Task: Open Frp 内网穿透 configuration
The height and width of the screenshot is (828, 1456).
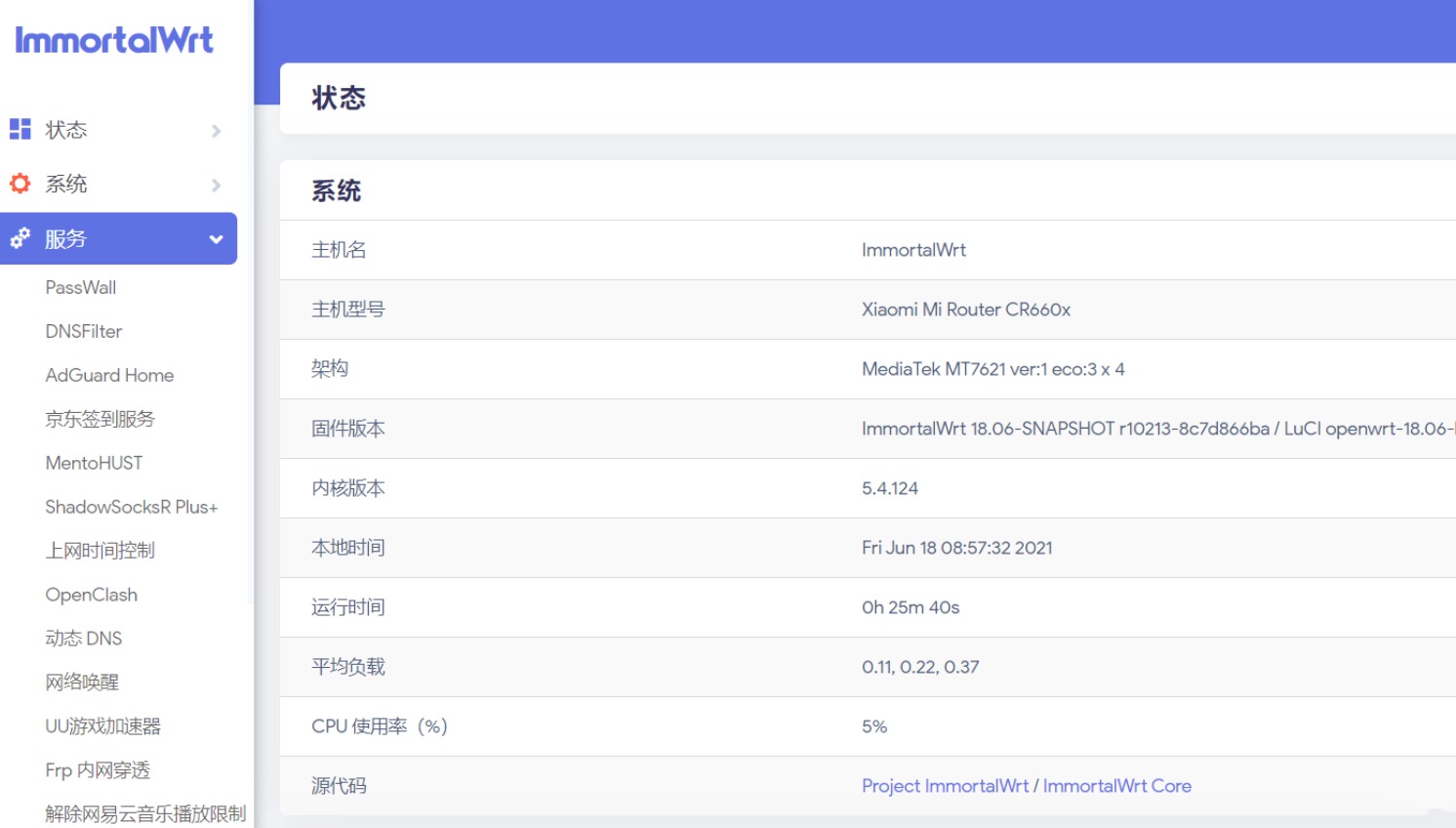Action: [x=96, y=769]
